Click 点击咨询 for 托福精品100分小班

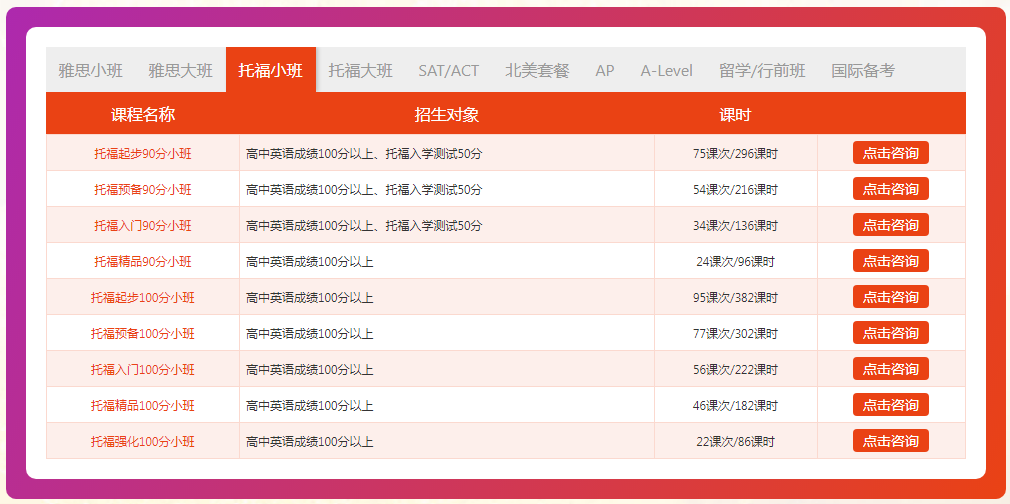[x=891, y=405]
